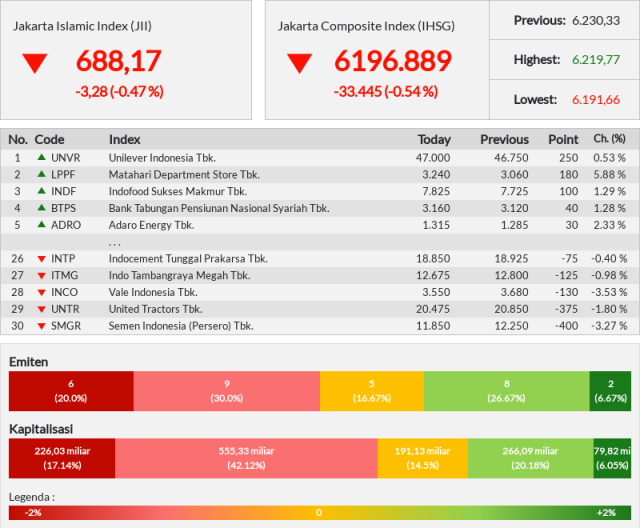Click the Previous column header in the table

pos(504,140)
